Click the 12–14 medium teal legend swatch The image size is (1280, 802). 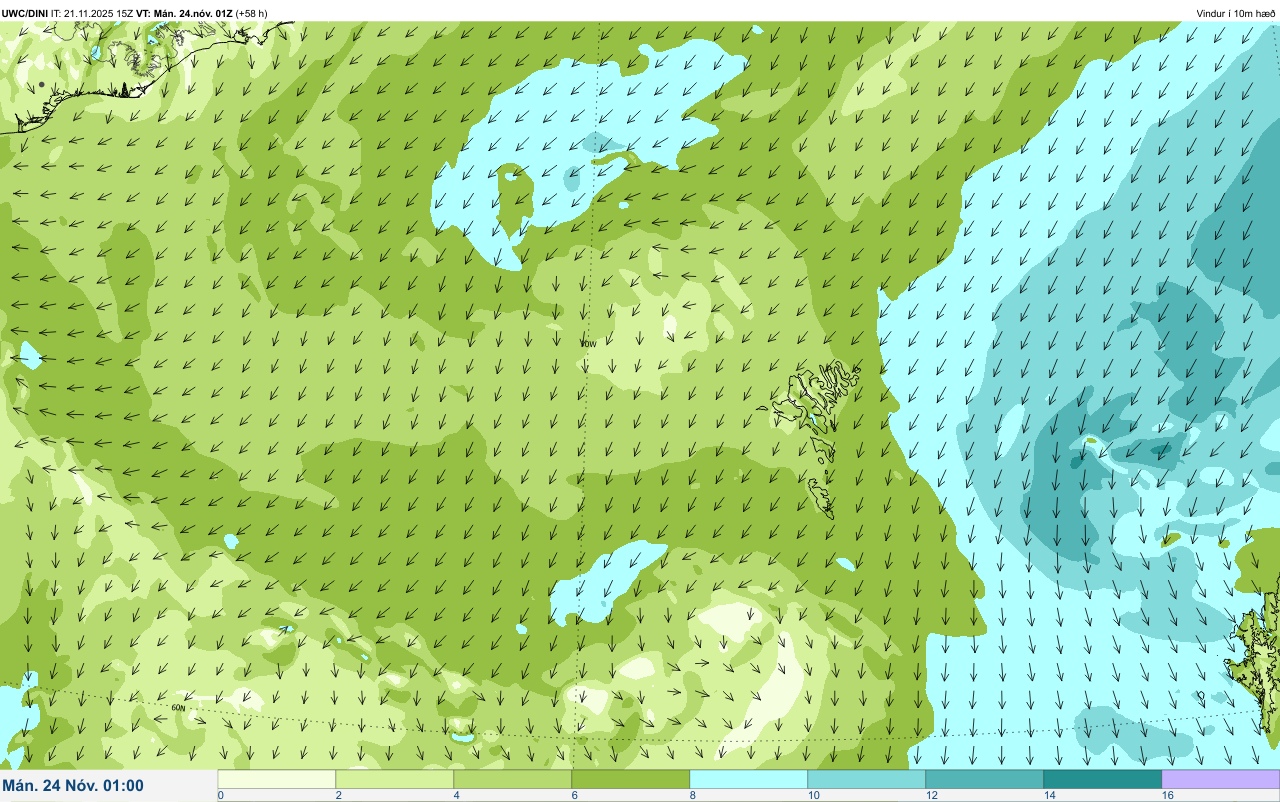point(985,779)
